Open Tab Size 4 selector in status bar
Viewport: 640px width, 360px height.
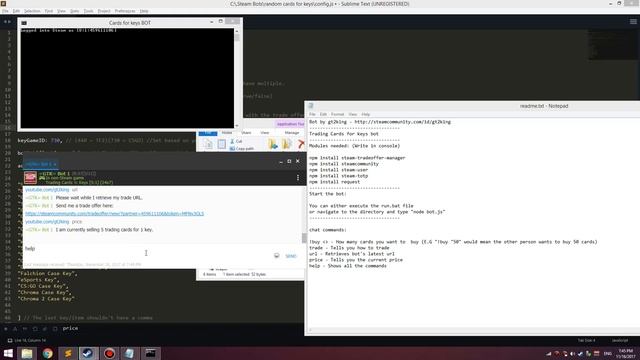586,340
